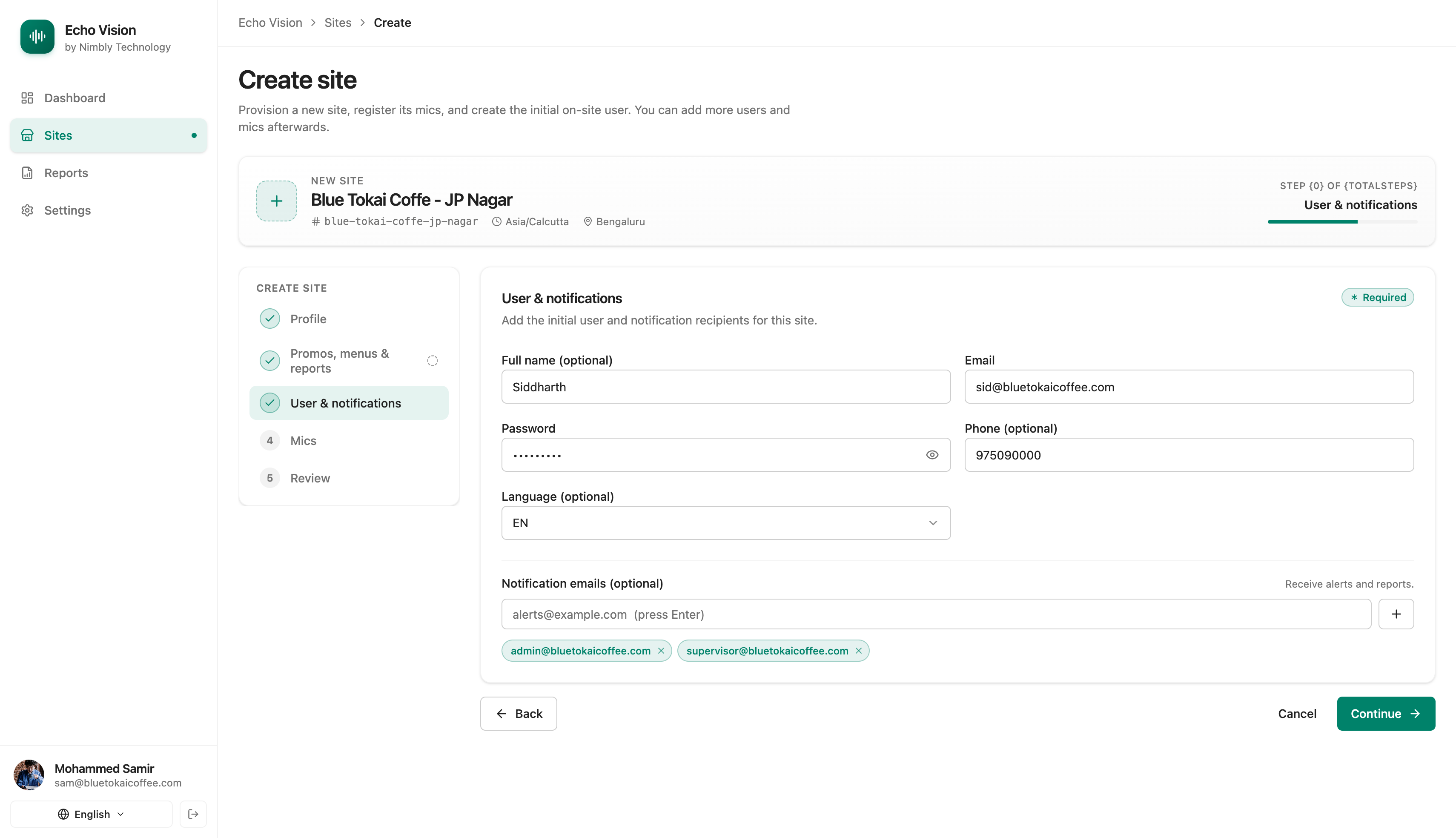Cancel site creation
The width and height of the screenshot is (1456, 838).
click(x=1297, y=714)
